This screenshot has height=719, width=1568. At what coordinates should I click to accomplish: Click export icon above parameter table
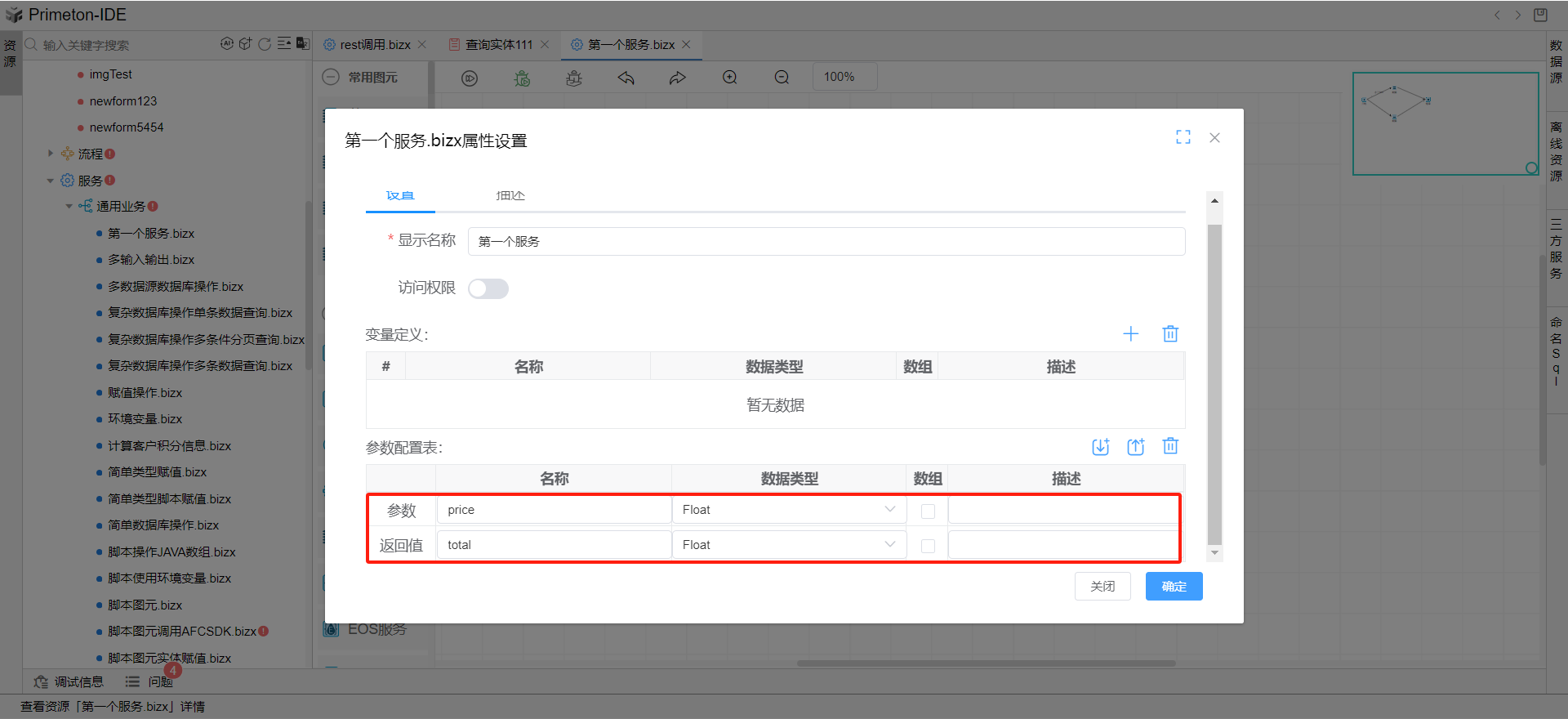coord(1135,446)
